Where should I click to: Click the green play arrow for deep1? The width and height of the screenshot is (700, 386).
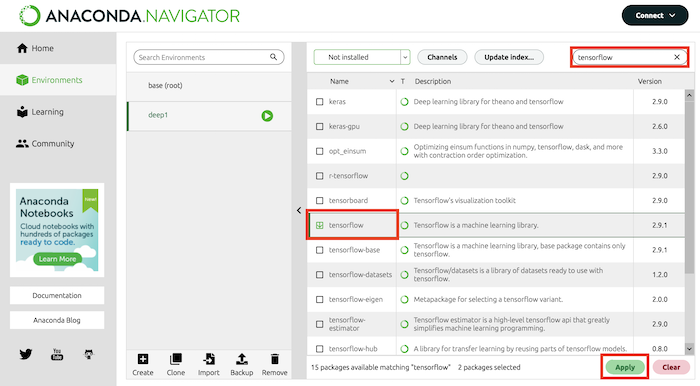coord(267,116)
